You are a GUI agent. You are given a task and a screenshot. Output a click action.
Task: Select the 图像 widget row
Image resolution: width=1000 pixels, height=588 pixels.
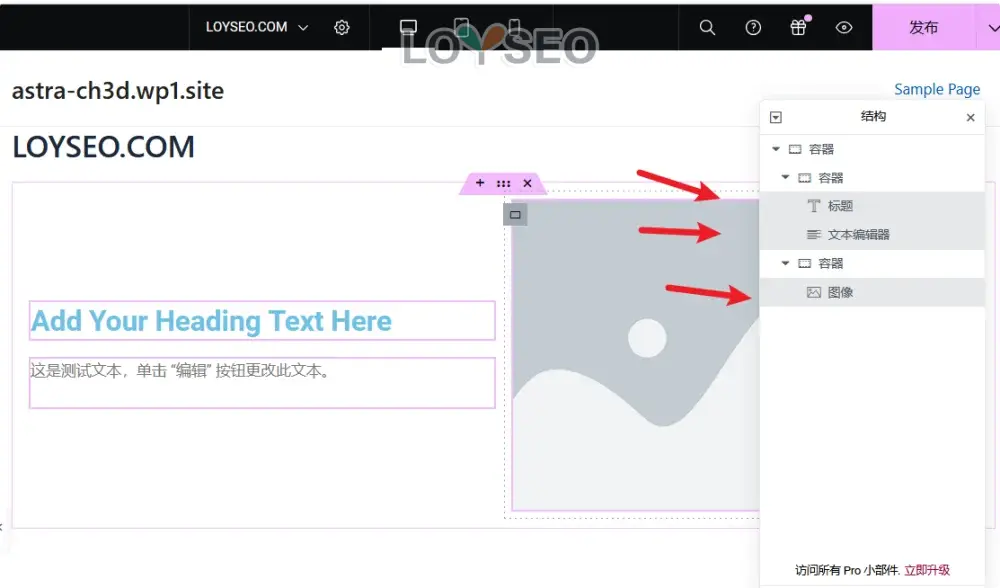tap(872, 292)
